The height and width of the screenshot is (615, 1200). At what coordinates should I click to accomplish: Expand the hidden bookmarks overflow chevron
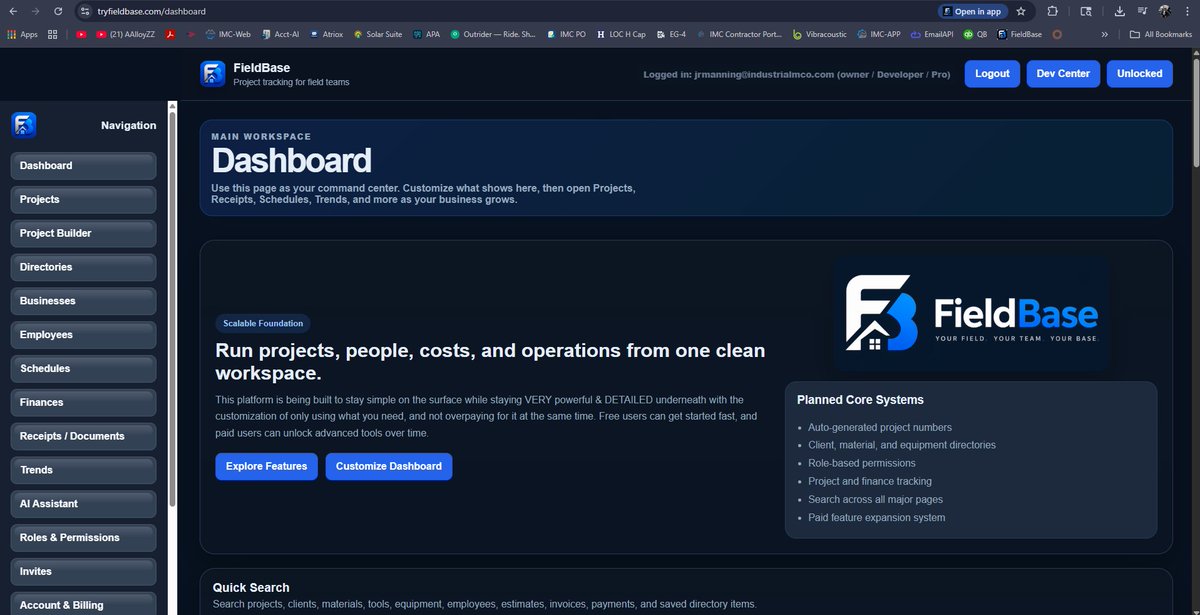point(1105,34)
